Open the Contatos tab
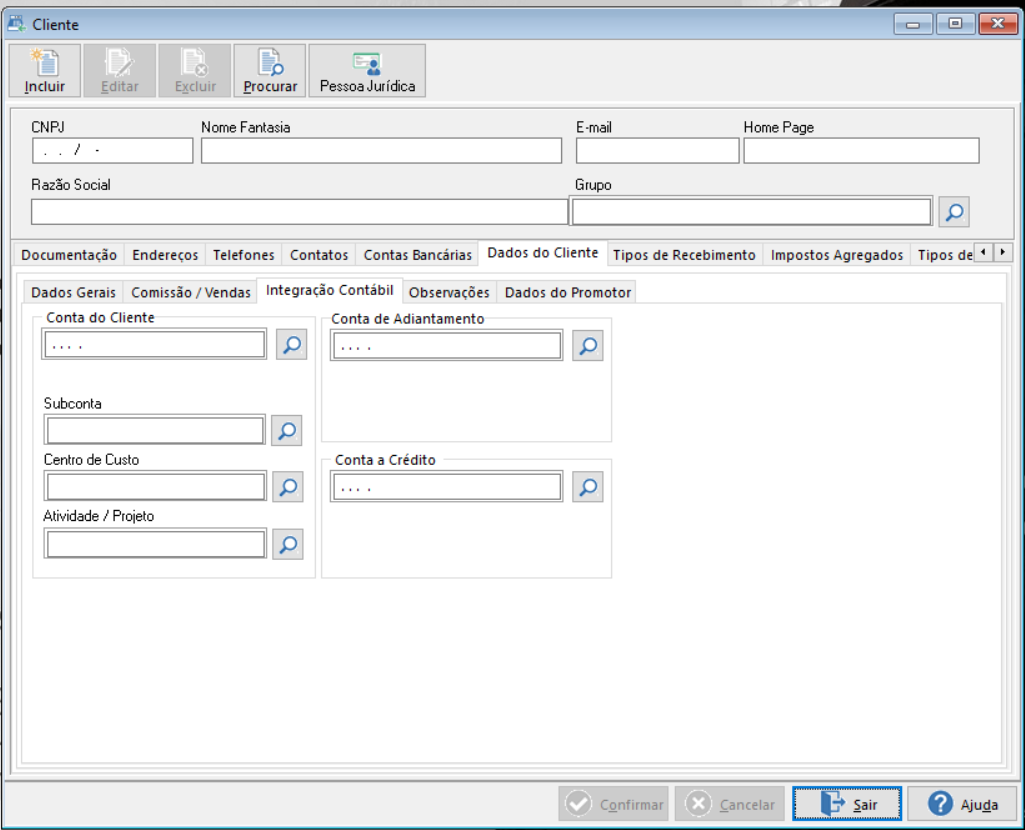Image resolution: width=1025 pixels, height=830 pixels. (319, 255)
